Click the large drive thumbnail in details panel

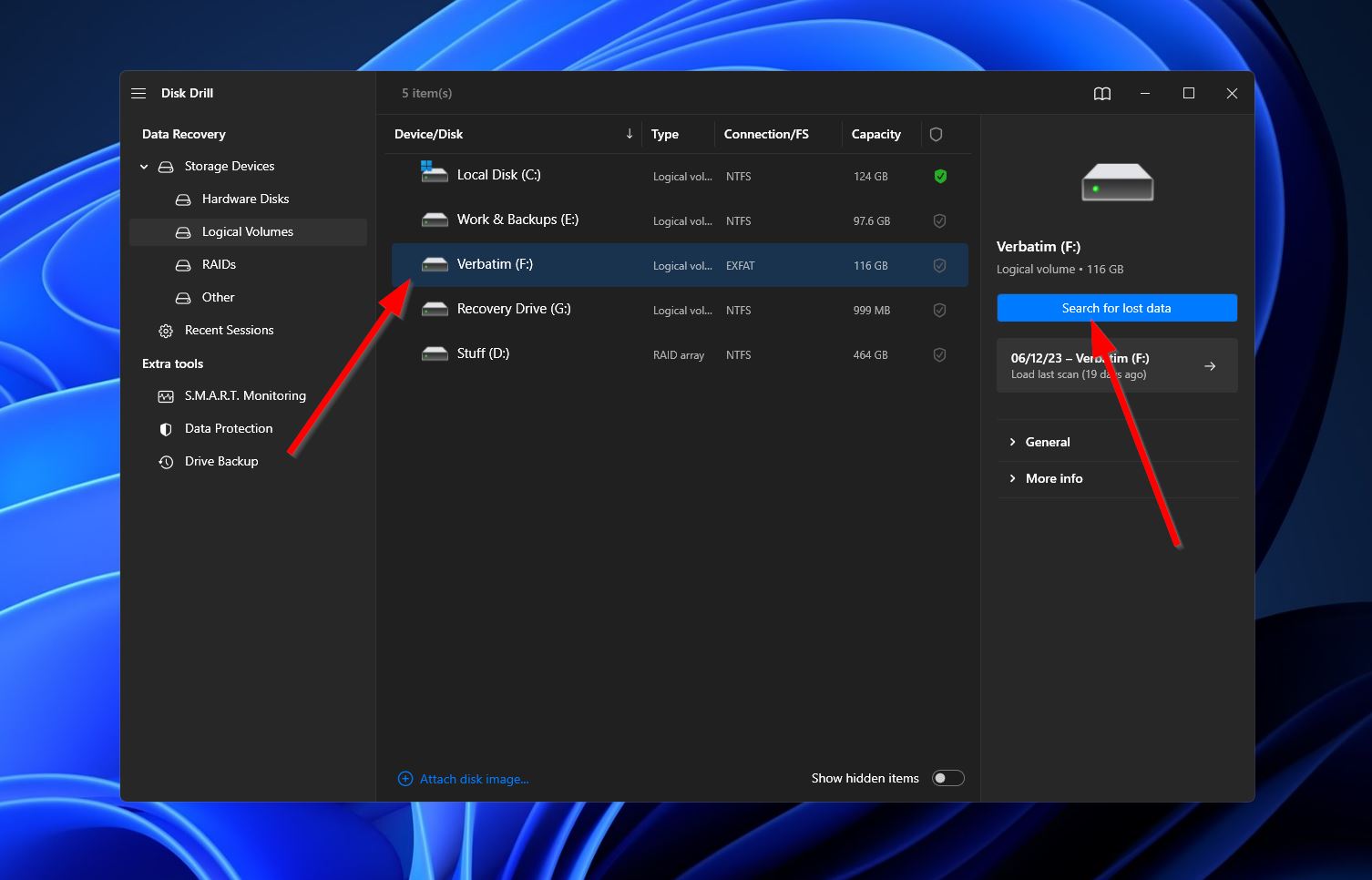tap(1117, 182)
